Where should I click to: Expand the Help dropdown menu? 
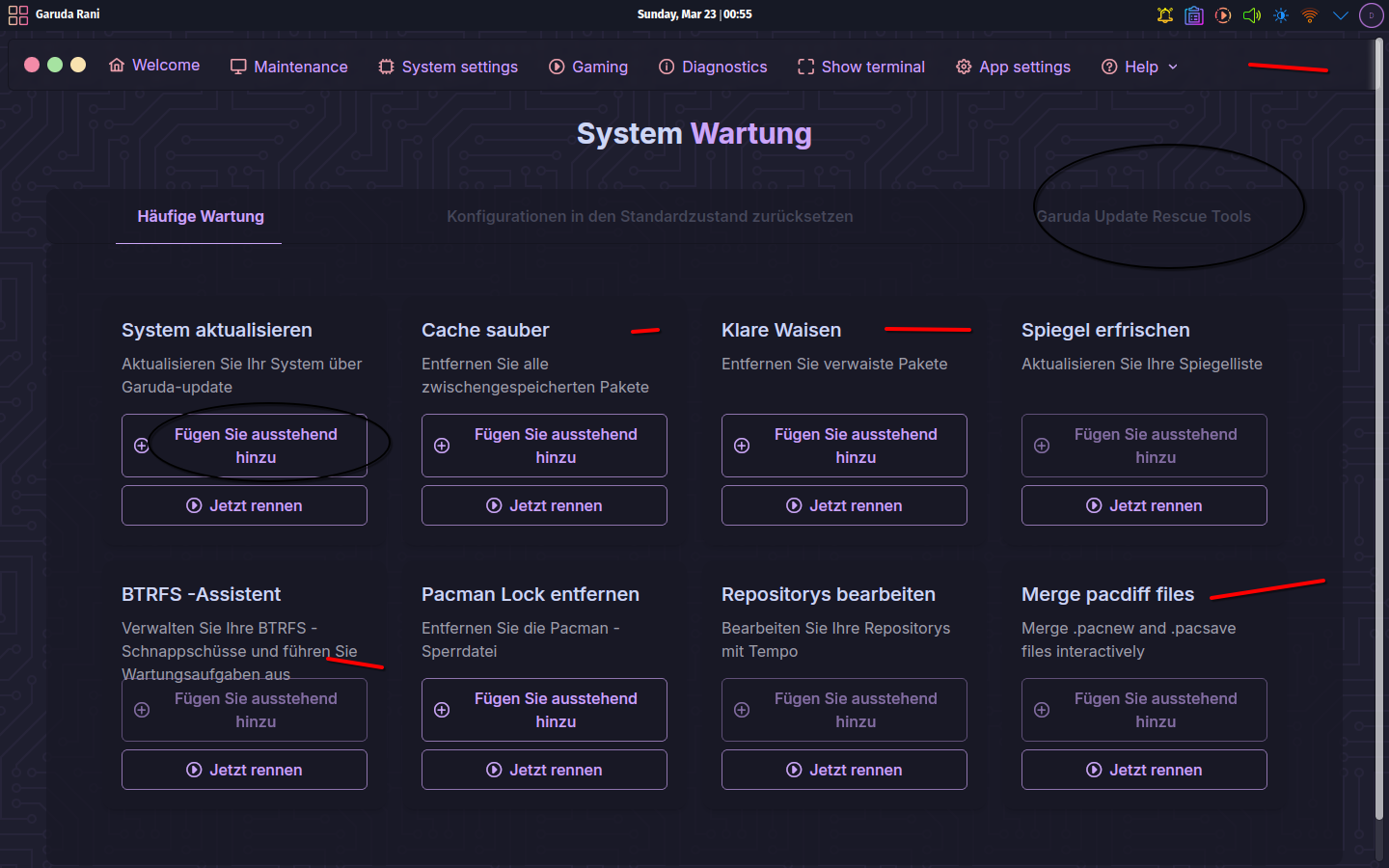coord(1140,67)
